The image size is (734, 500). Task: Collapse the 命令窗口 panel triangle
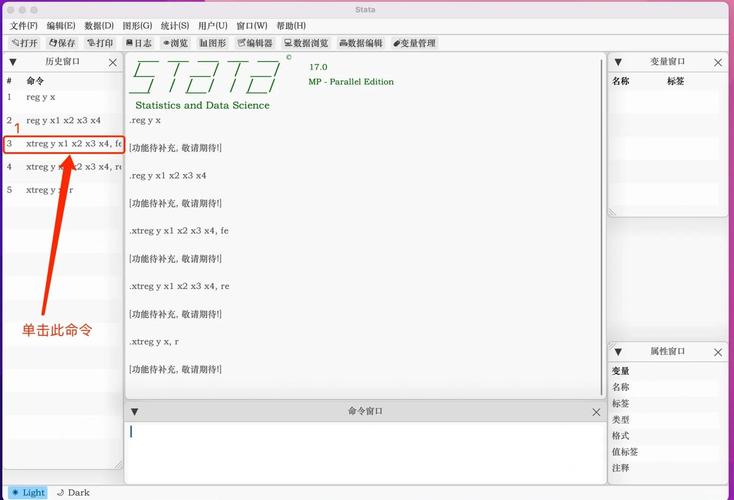click(134, 412)
